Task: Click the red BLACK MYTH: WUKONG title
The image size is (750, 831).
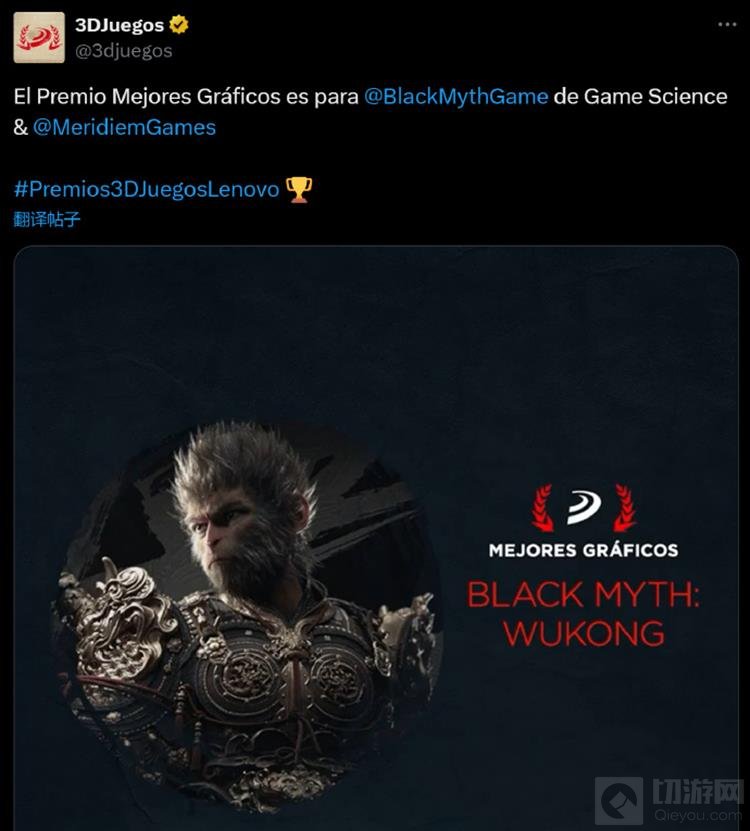Action: click(584, 614)
